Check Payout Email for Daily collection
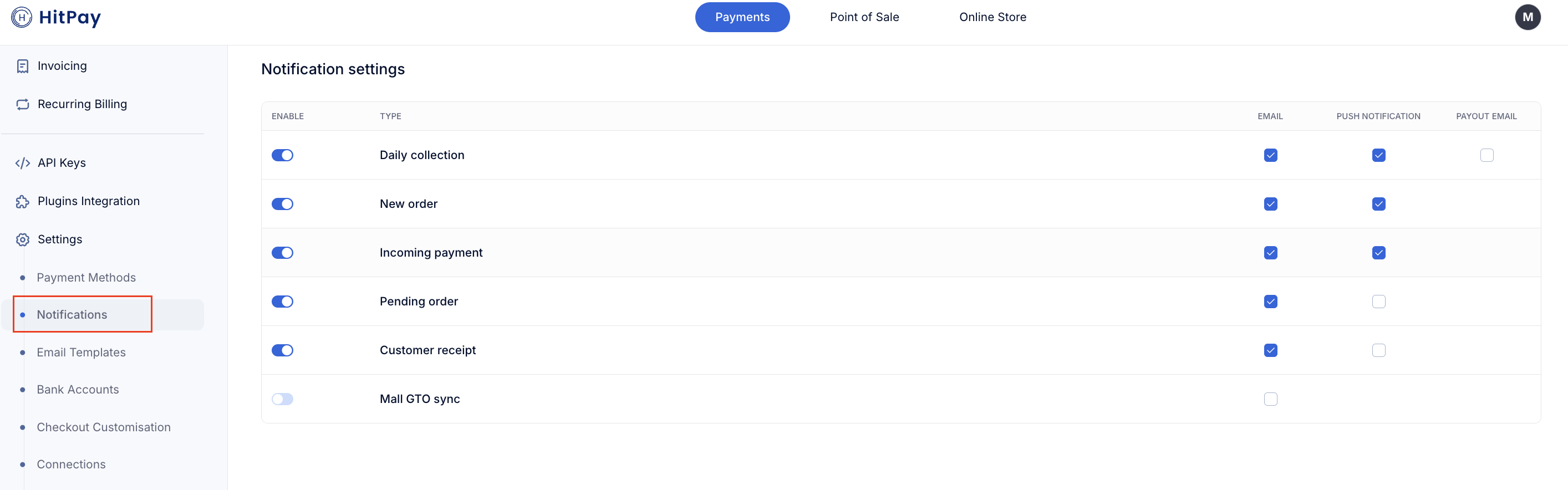Screen dimensions: 1568x490 (1486, 155)
